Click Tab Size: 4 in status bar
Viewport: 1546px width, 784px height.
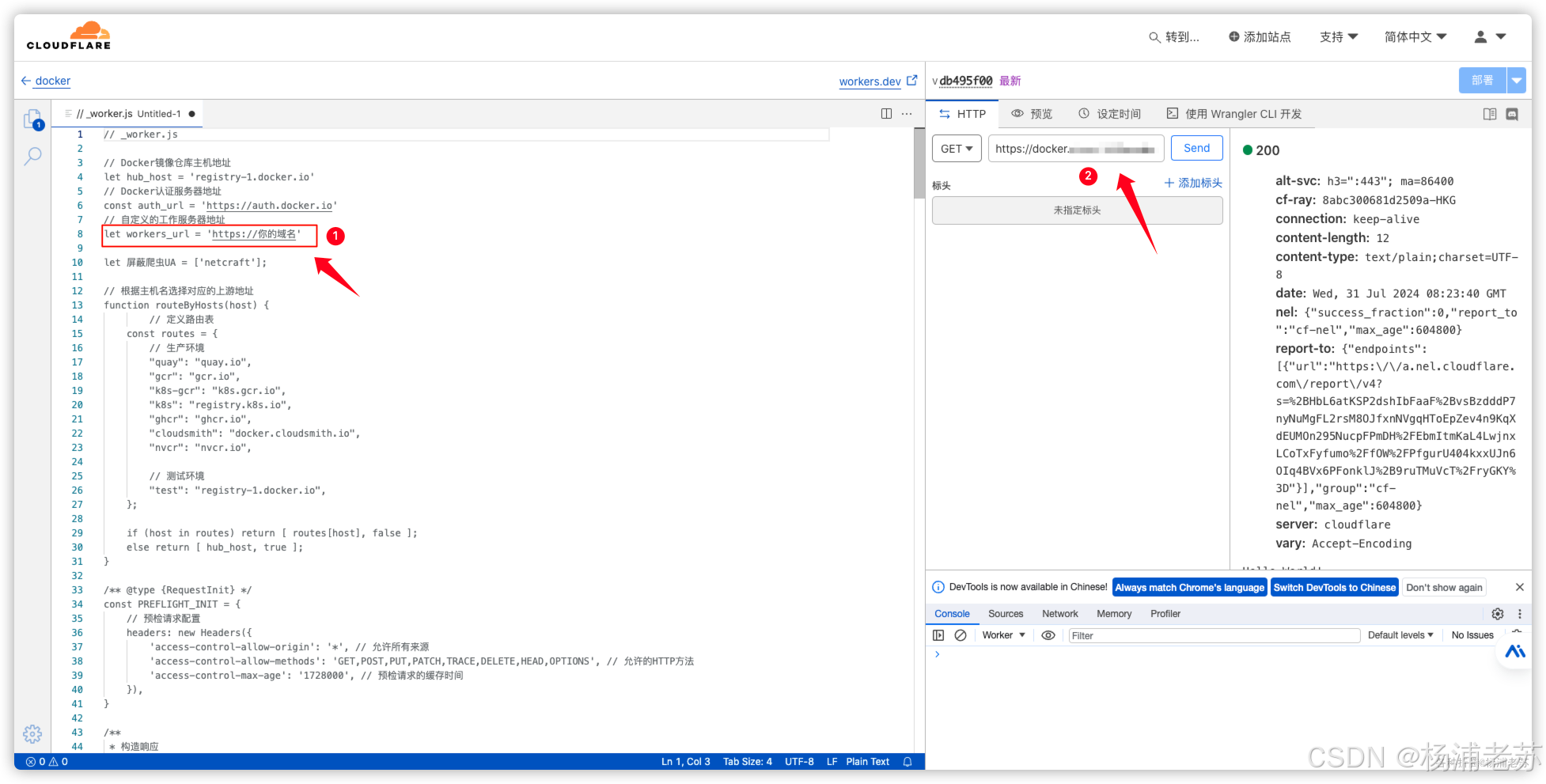click(748, 762)
